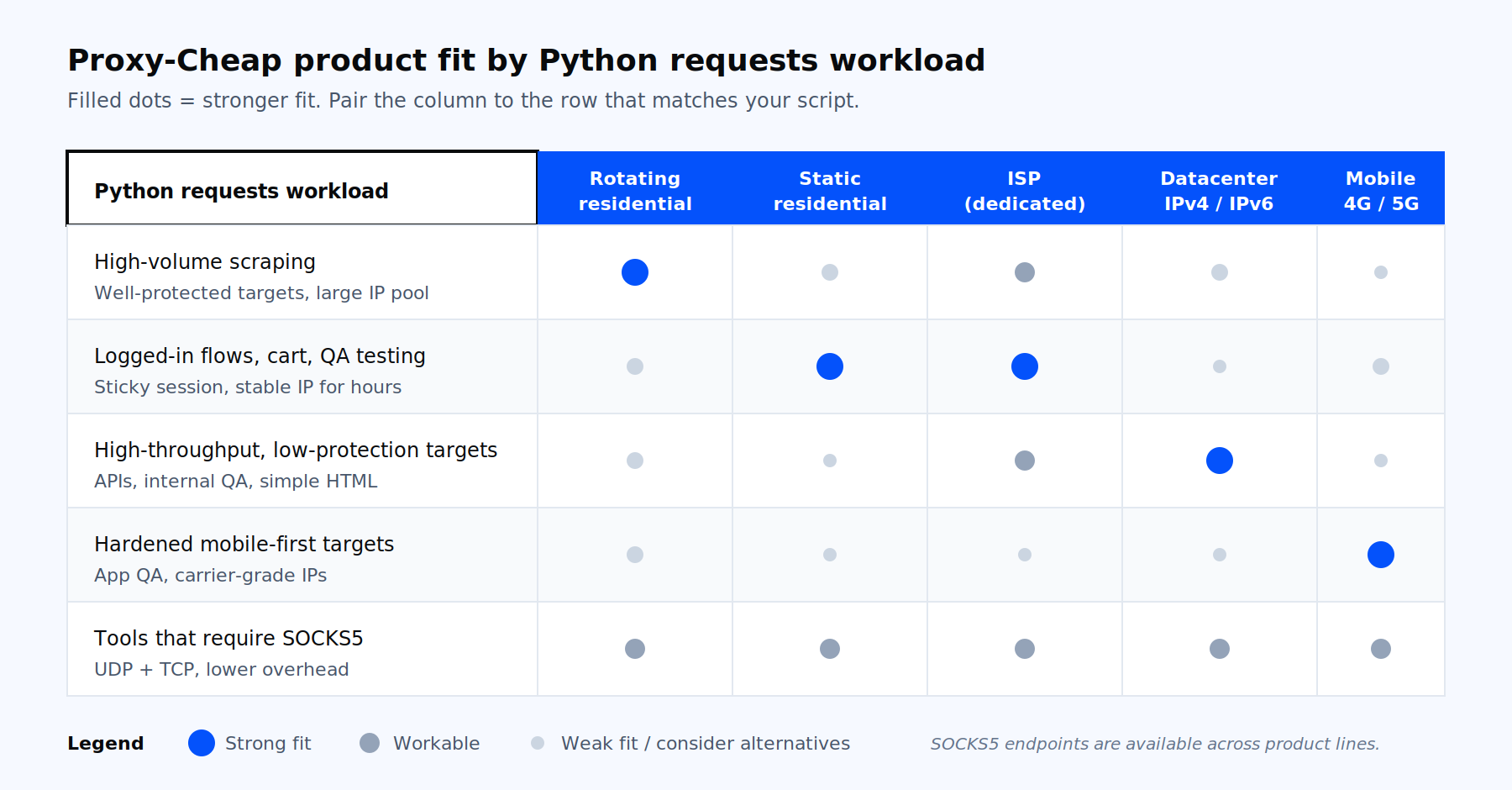Click the strong-fit dot for high-volume scraping, rotating residential

click(x=635, y=272)
